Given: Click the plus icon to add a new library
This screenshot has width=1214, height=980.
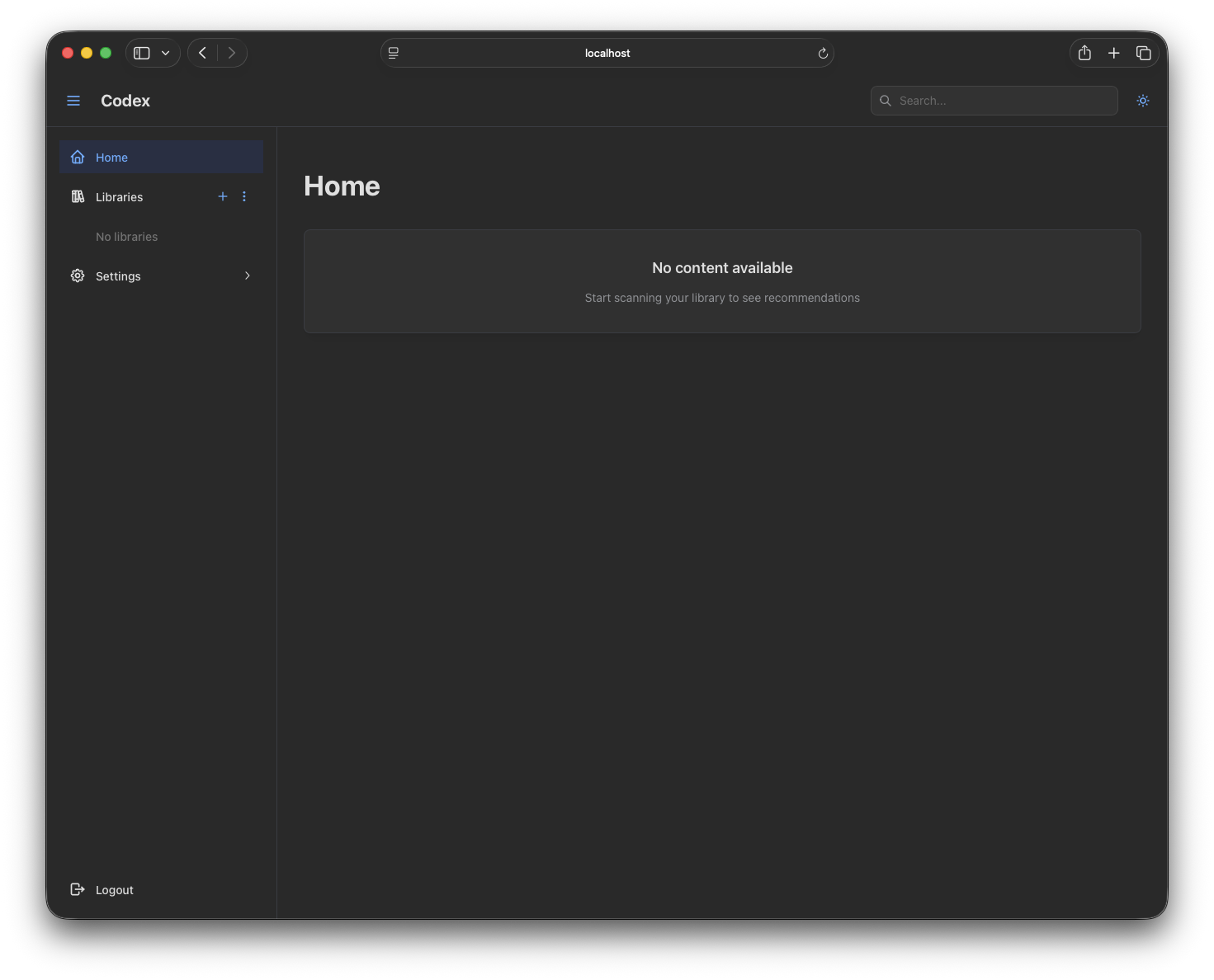Looking at the screenshot, I should 222,196.
